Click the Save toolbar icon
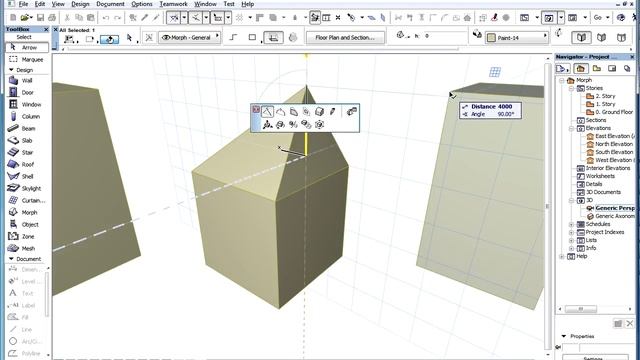The image size is (640, 360). pyautogui.click(x=40, y=18)
